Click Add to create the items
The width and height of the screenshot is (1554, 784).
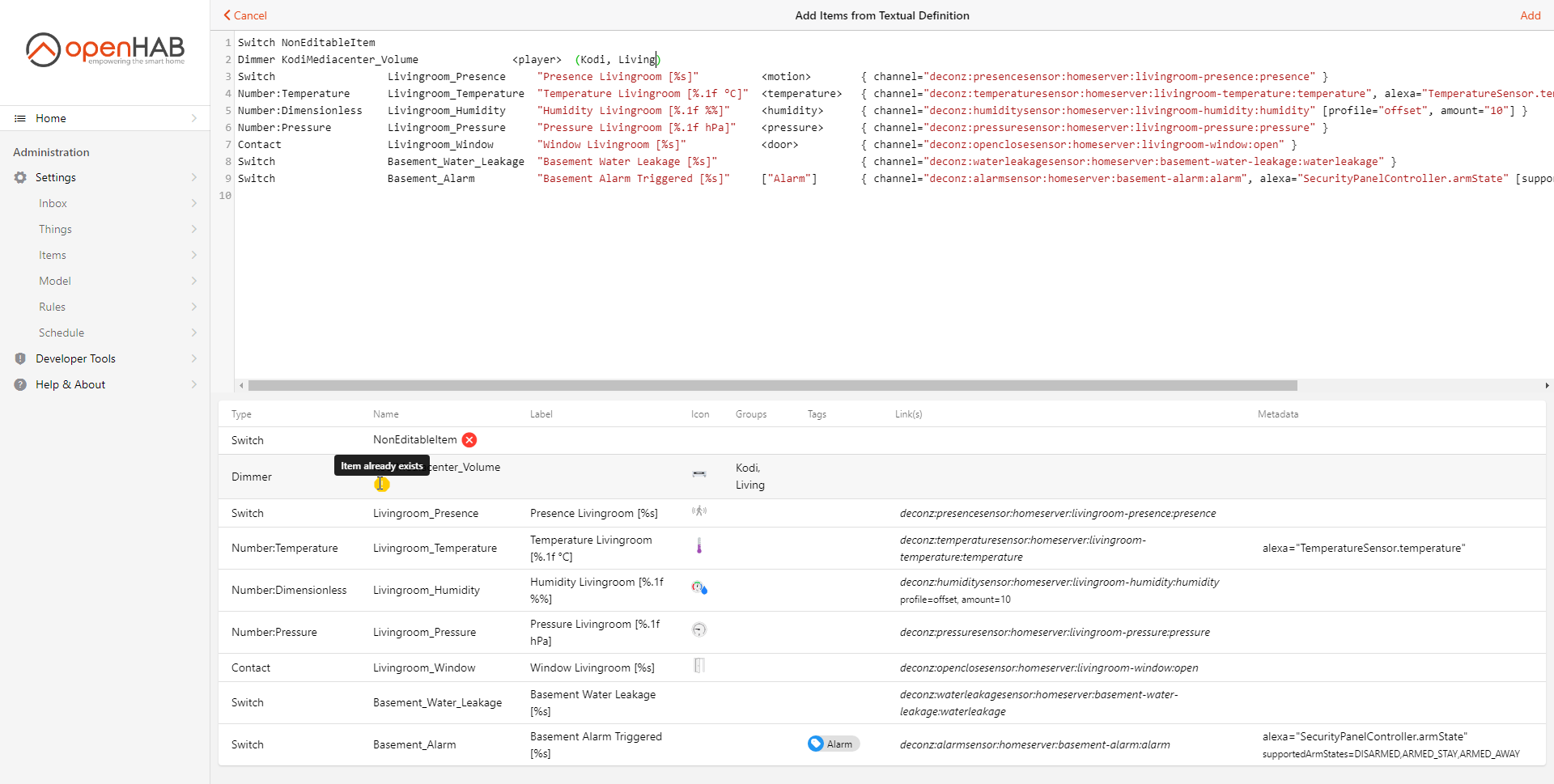pos(1530,15)
